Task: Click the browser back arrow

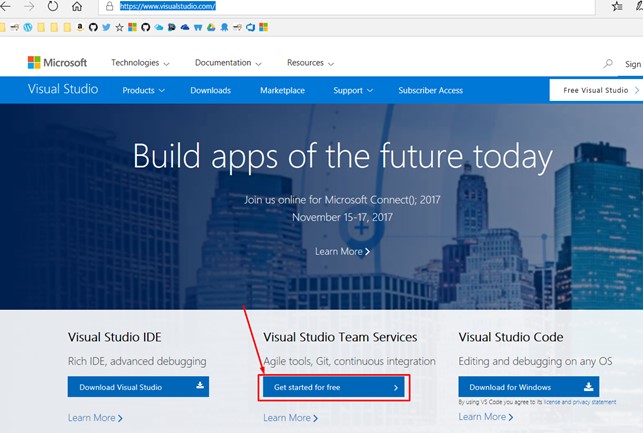Action: pyautogui.click(x=5, y=6)
